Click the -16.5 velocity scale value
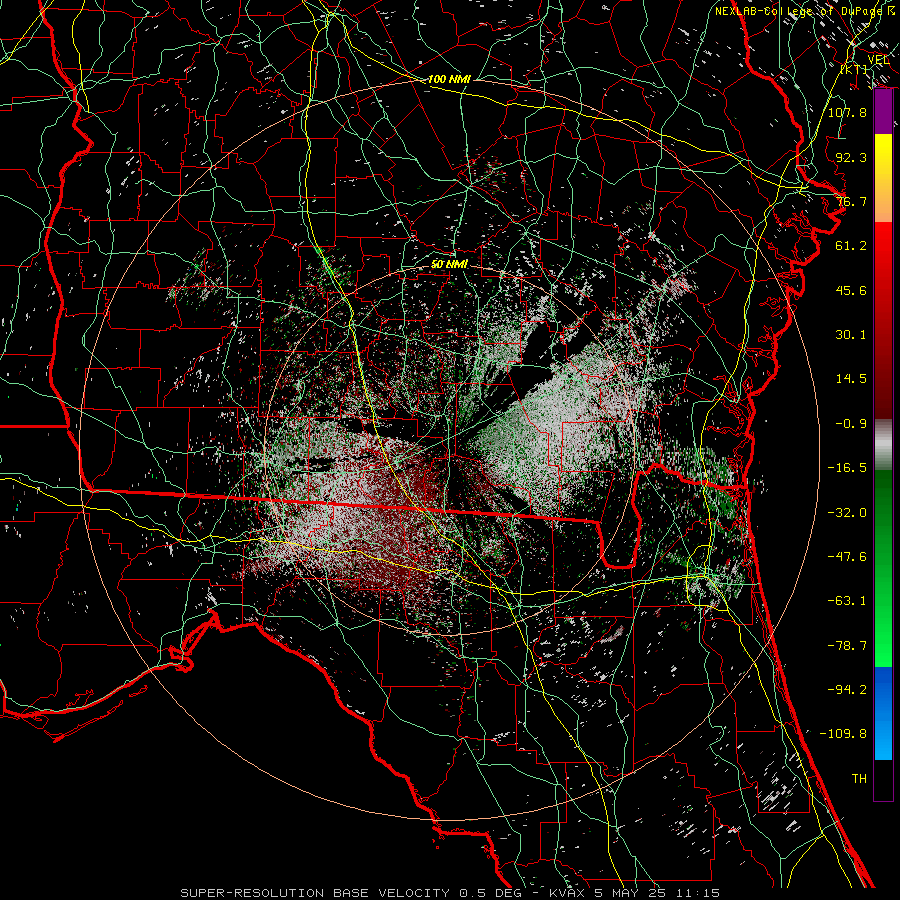The height and width of the screenshot is (900, 900). tap(847, 468)
